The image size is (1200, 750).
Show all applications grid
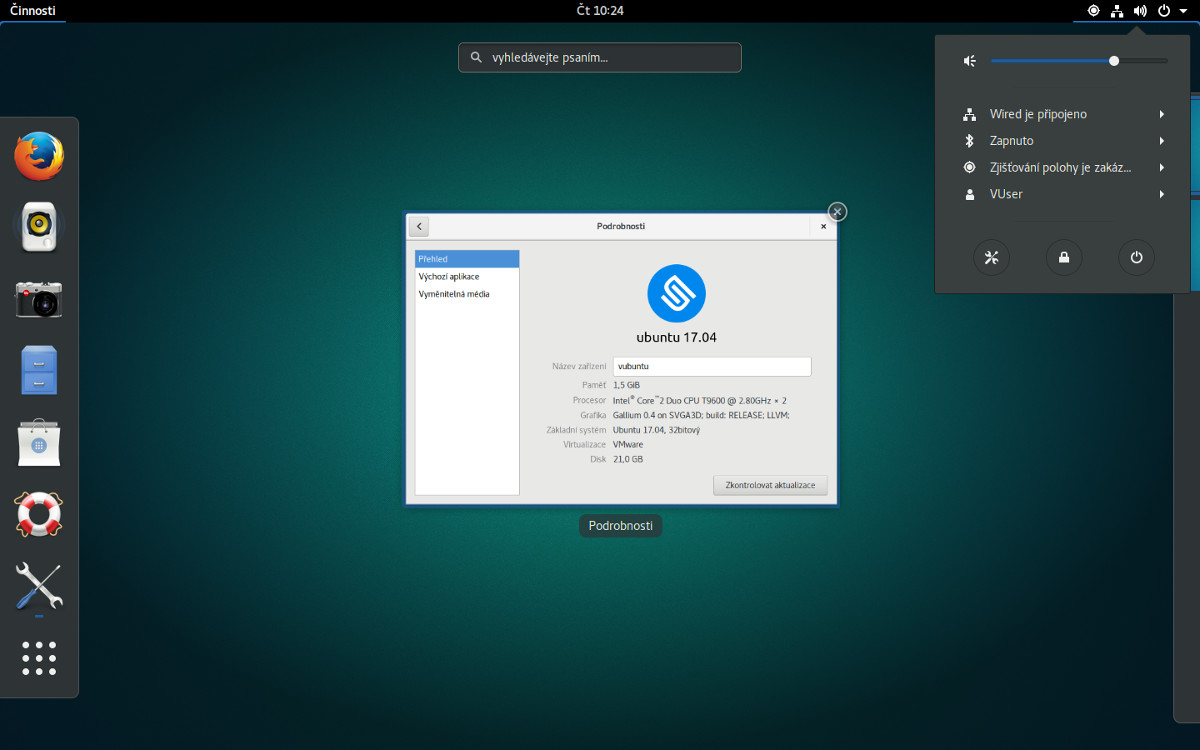click(x=39, y=658)
